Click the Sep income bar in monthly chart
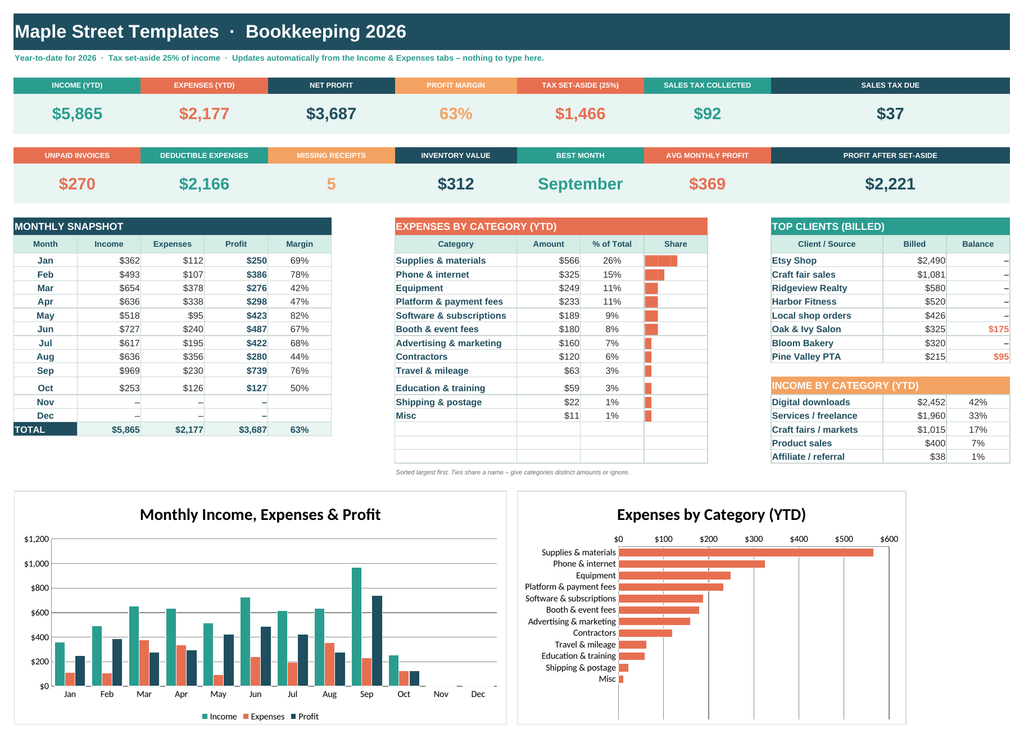Screen dimensions: 1024x738 [357, 627]
